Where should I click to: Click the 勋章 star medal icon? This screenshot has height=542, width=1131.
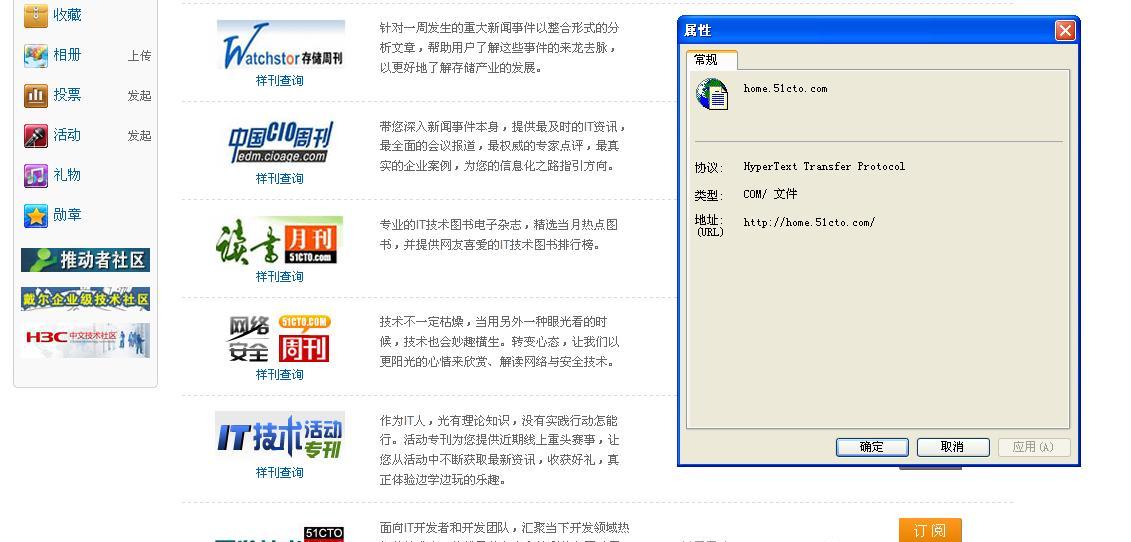pyautogui.click(x=35, y=215)
